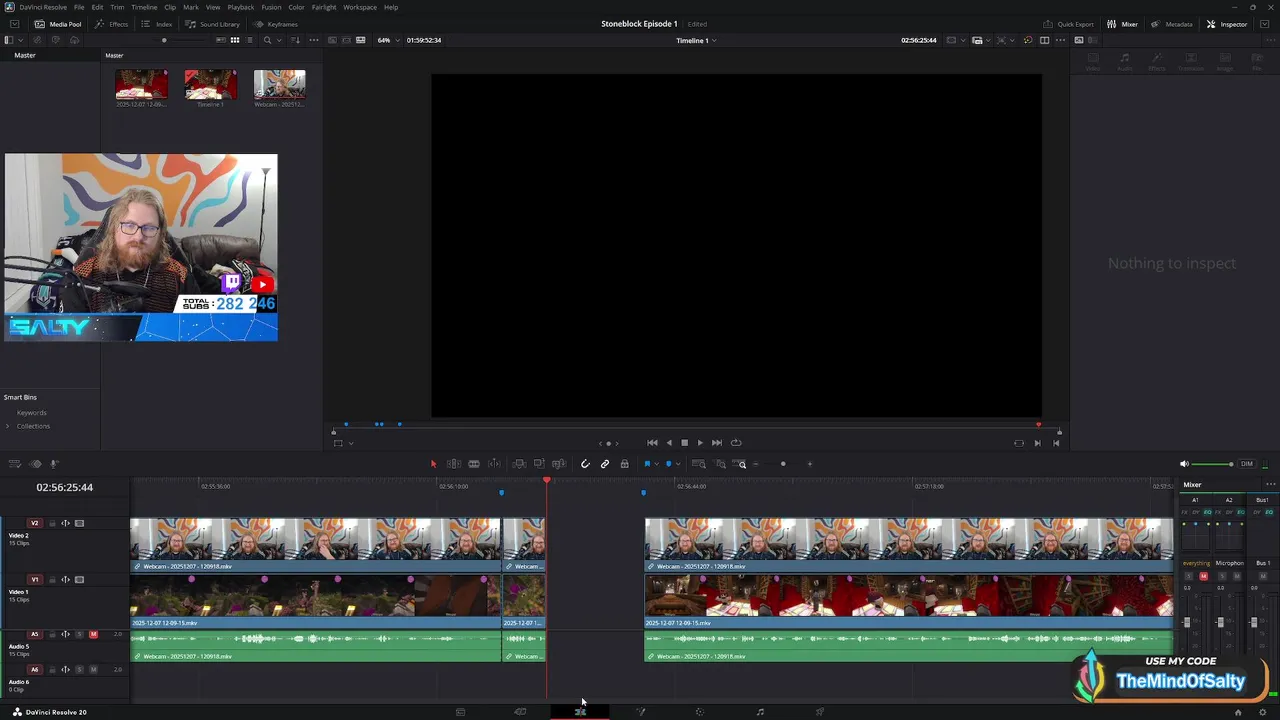Click the Quick Export button
The image size is (1280, 720).
(x=1068, y=24)
